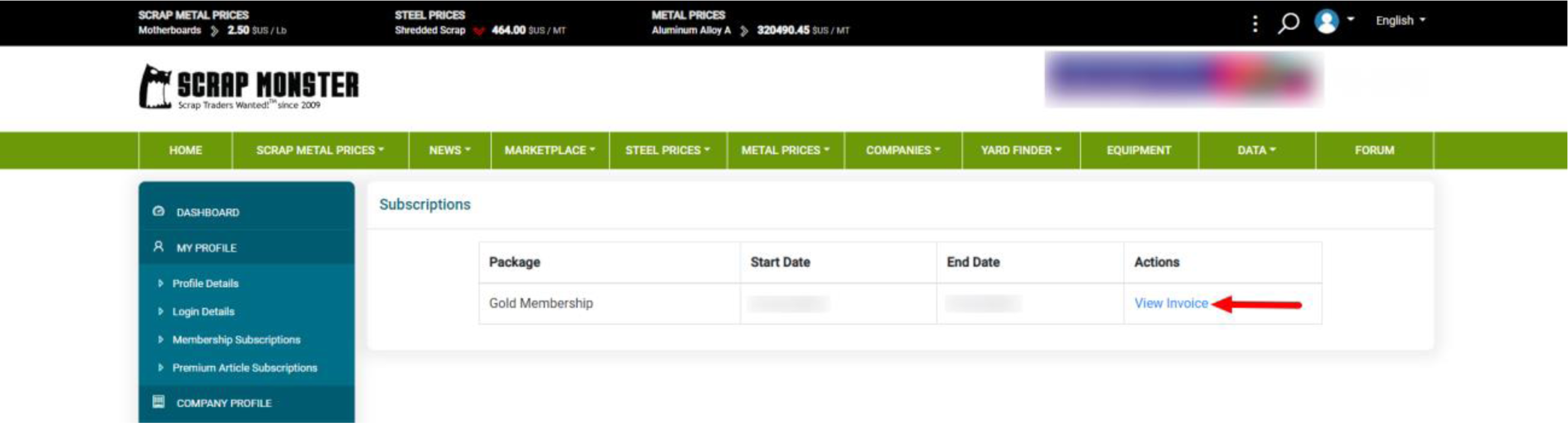Open the English language dropdown
The image size is (1568, 423).
click(1399, 21)
